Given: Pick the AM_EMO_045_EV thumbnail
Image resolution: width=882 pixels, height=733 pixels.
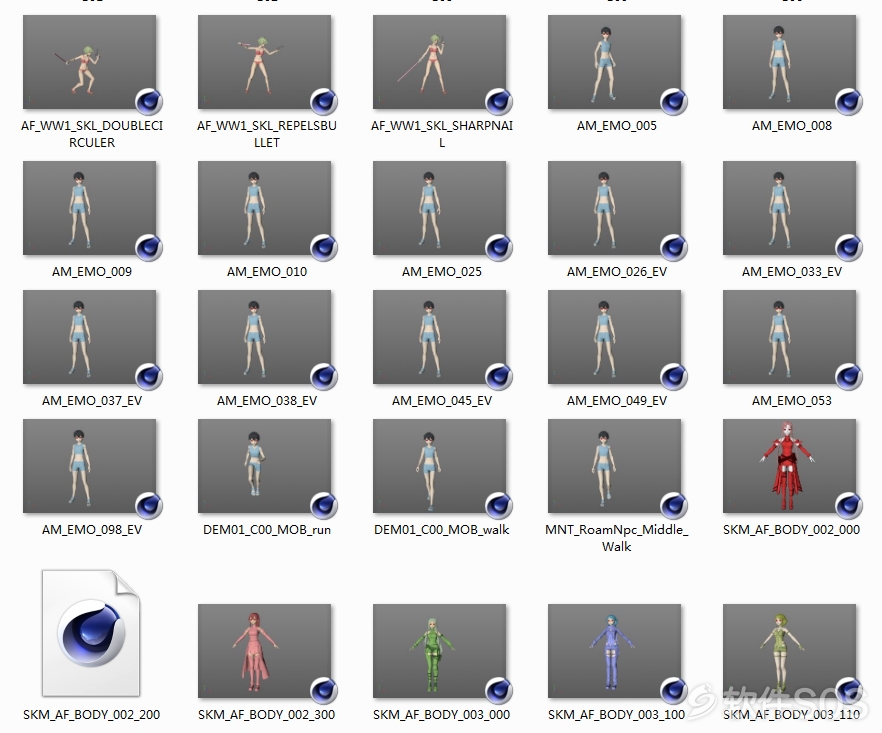Looking at the screenshot, I should tap(439, 337).
